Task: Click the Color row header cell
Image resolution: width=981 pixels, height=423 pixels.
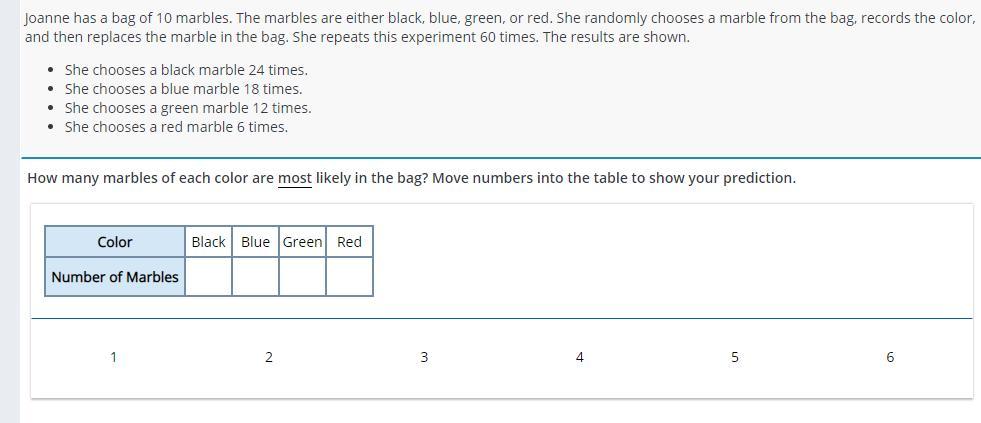Action: (x=115, y=242)
